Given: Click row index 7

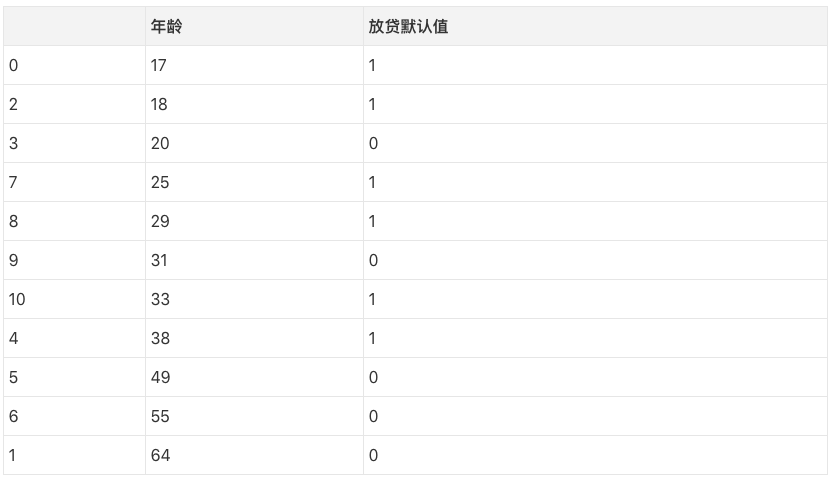Looking at the screenshot, I should [x=13, y=183].
